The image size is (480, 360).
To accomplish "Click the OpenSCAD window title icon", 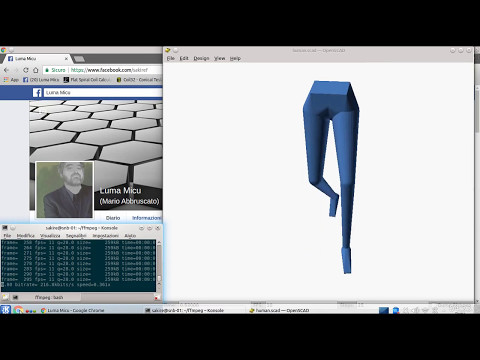I will point(168,50).
